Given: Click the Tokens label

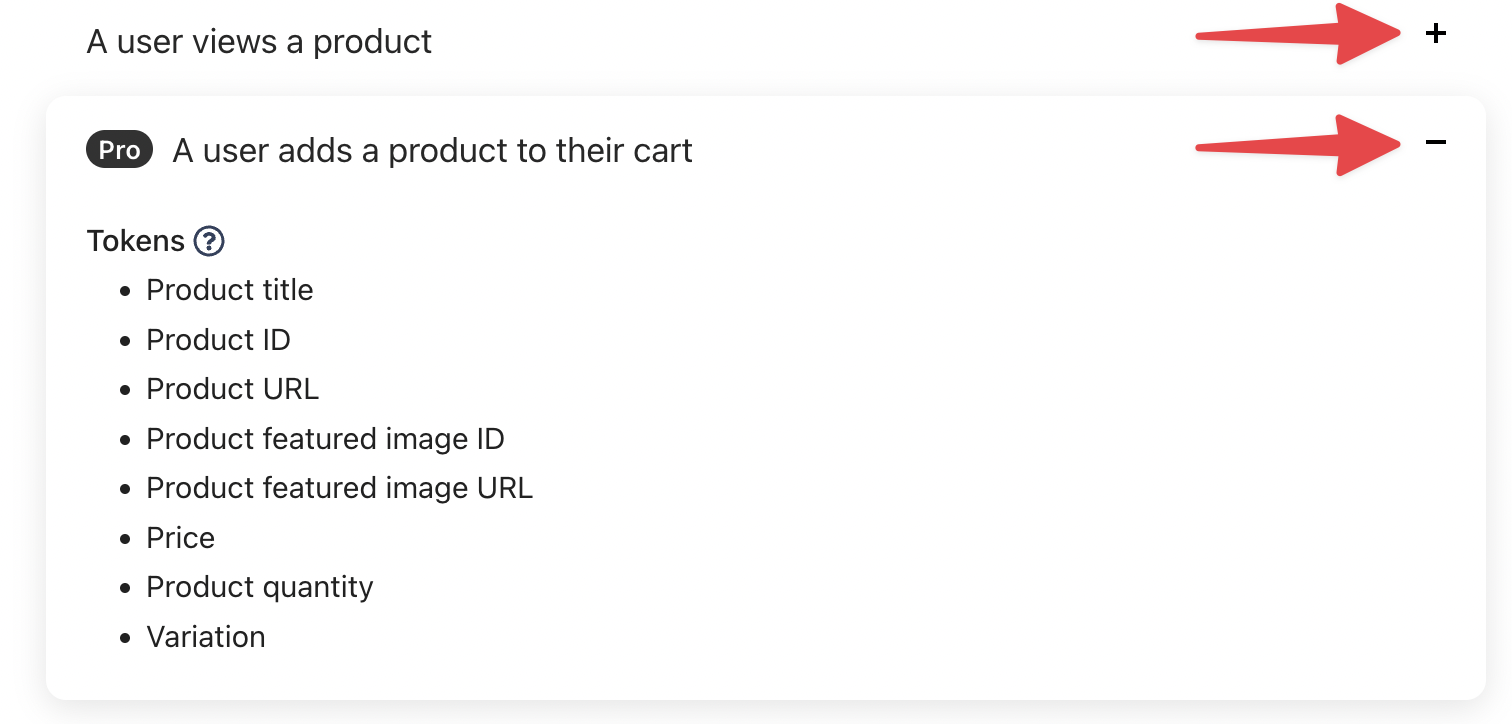Looking at the screenshot, I should coord(135,241).
